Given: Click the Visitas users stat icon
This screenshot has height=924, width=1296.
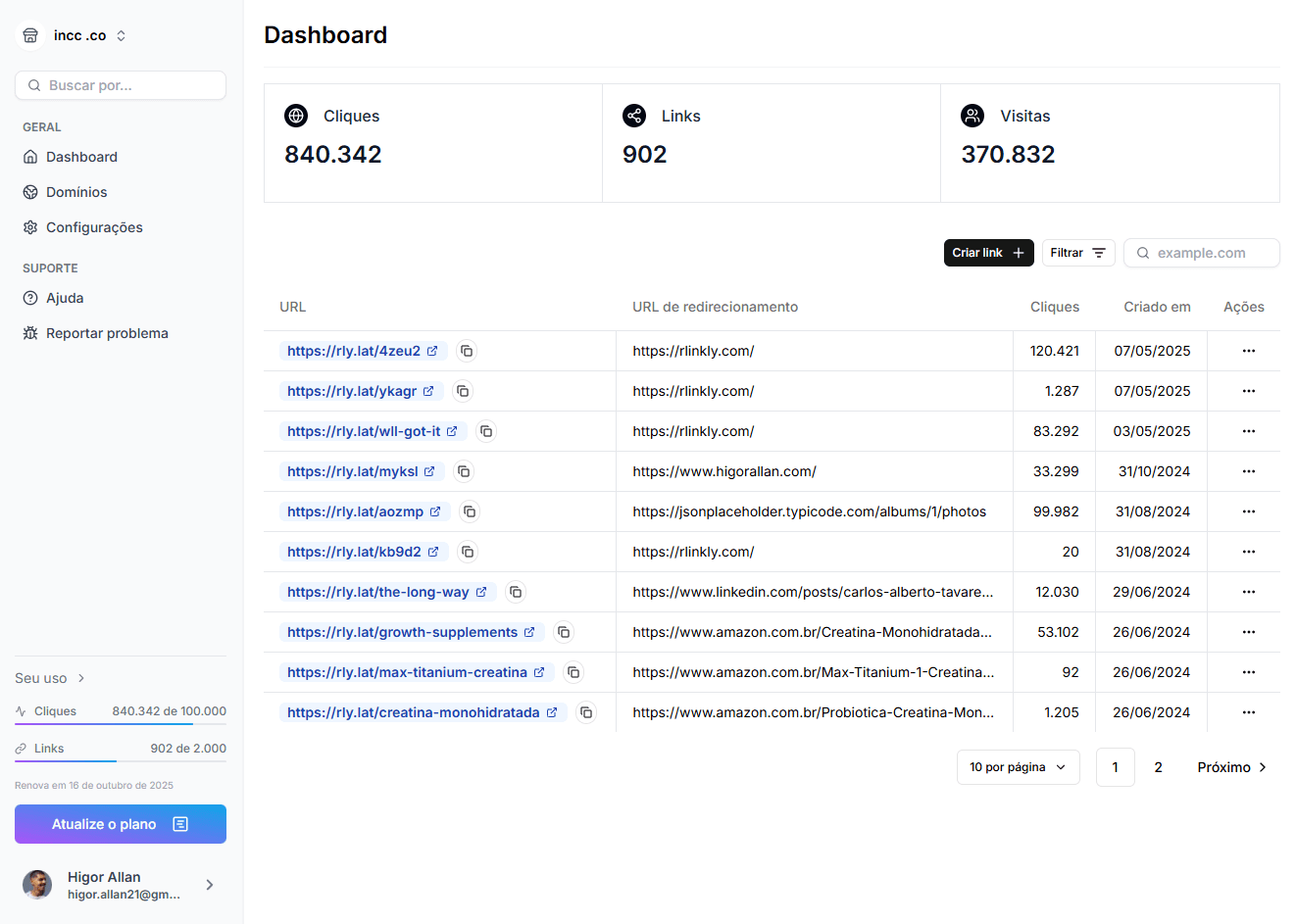Looking at the screenshot, I should click(972, 115).
